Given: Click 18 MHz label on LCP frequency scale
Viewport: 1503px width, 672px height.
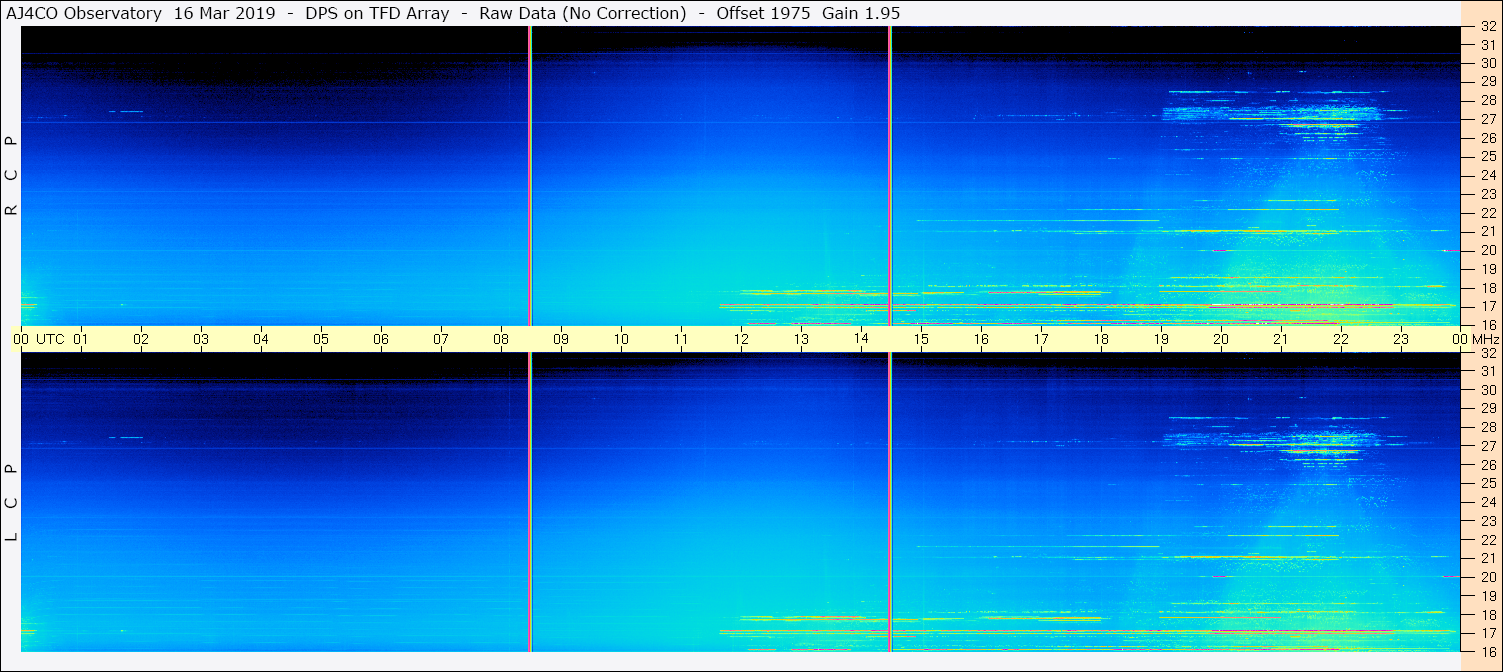Looking at the screenshot, I should click(x=1488, y=614).
